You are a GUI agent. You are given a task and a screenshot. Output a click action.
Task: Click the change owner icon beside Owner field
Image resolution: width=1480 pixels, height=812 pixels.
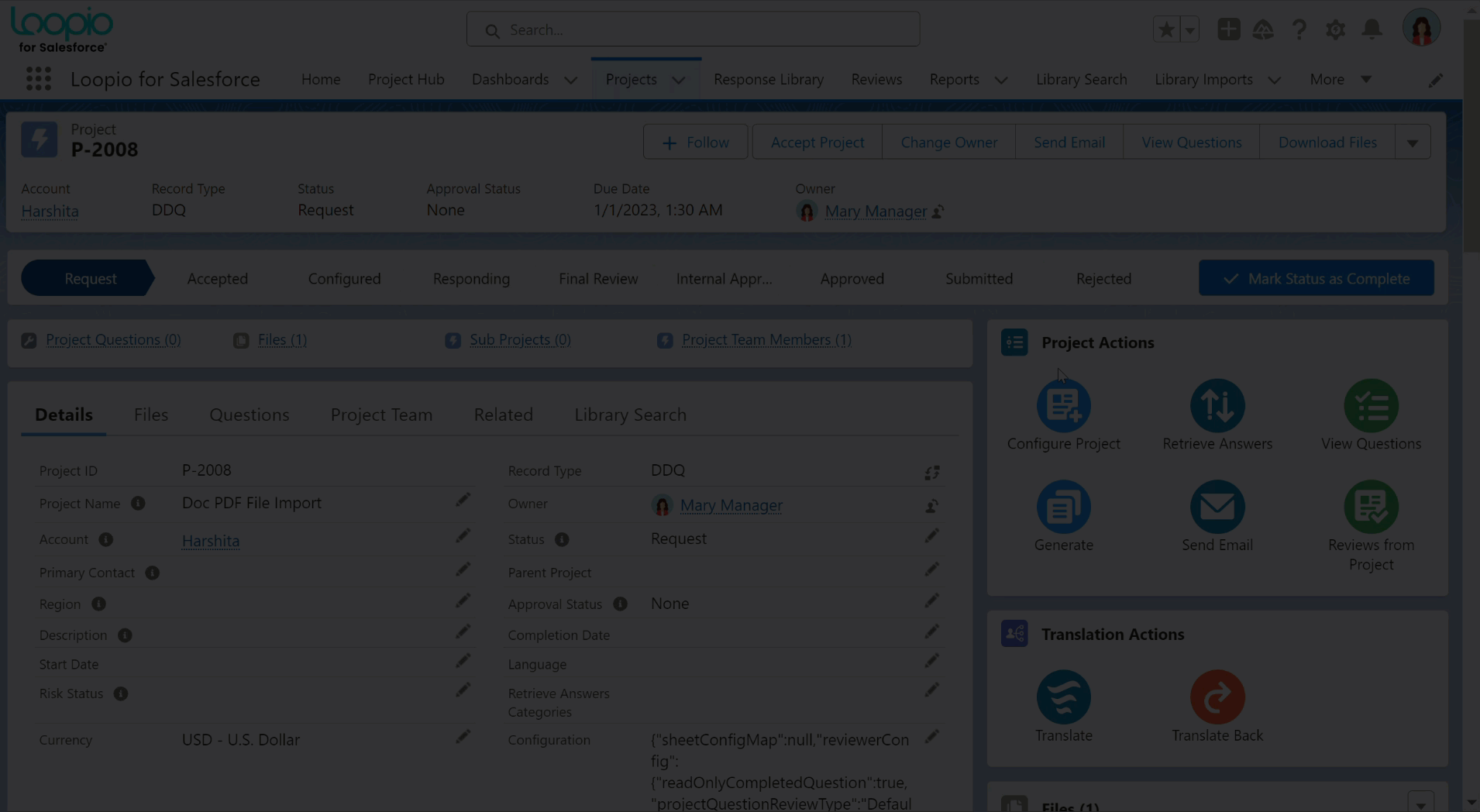pyautogui.click(x=931, y=507)
